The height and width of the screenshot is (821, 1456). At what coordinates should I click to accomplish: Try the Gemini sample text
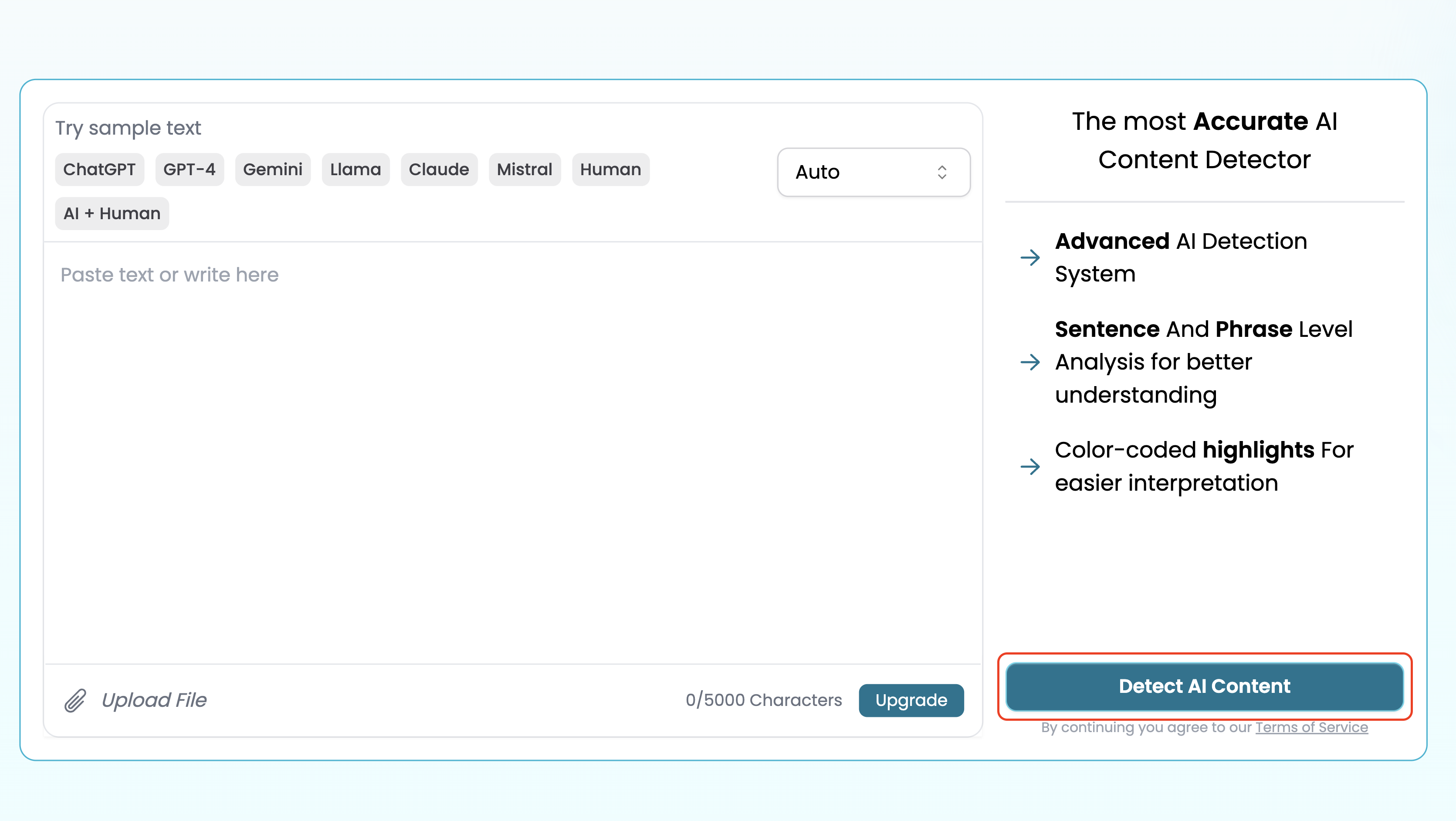[273, 169]
